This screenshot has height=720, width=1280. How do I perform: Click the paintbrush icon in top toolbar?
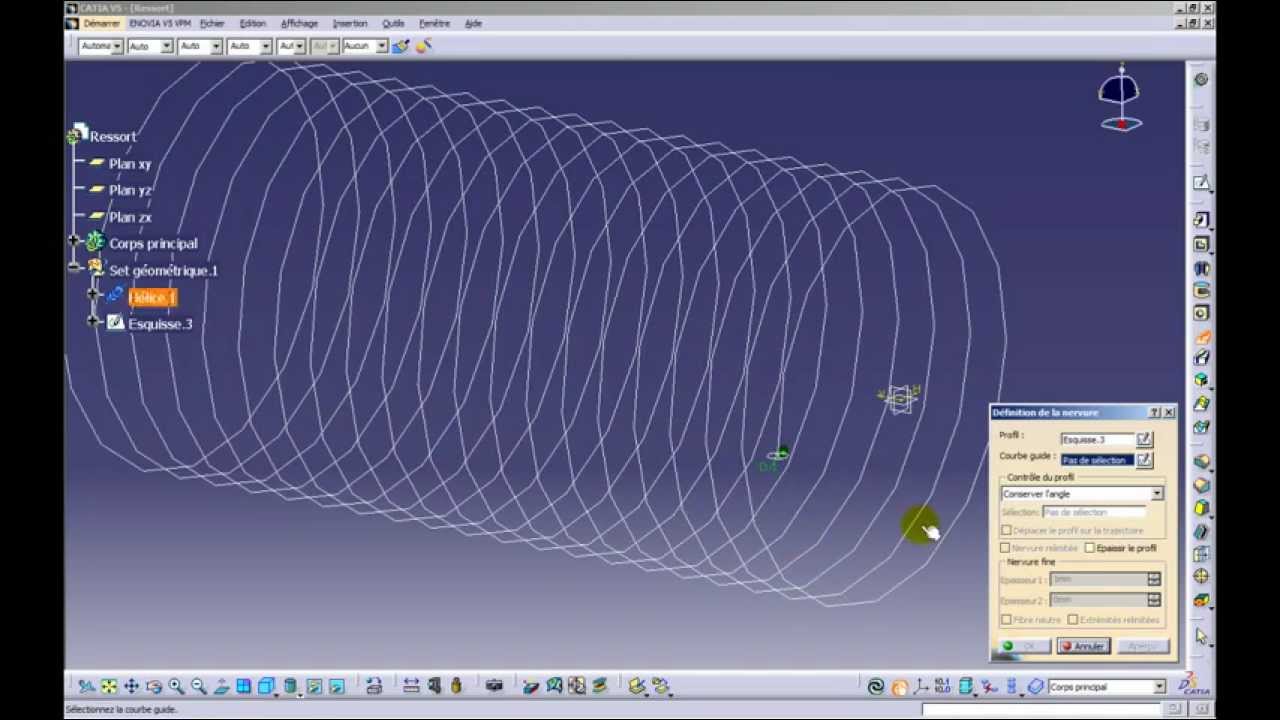401,46
